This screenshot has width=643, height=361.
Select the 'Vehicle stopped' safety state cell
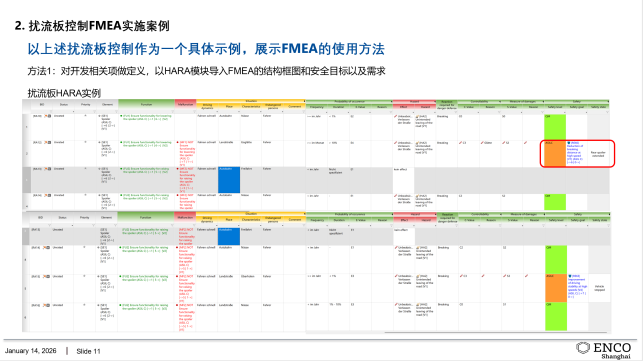click(x=600, y=288)
